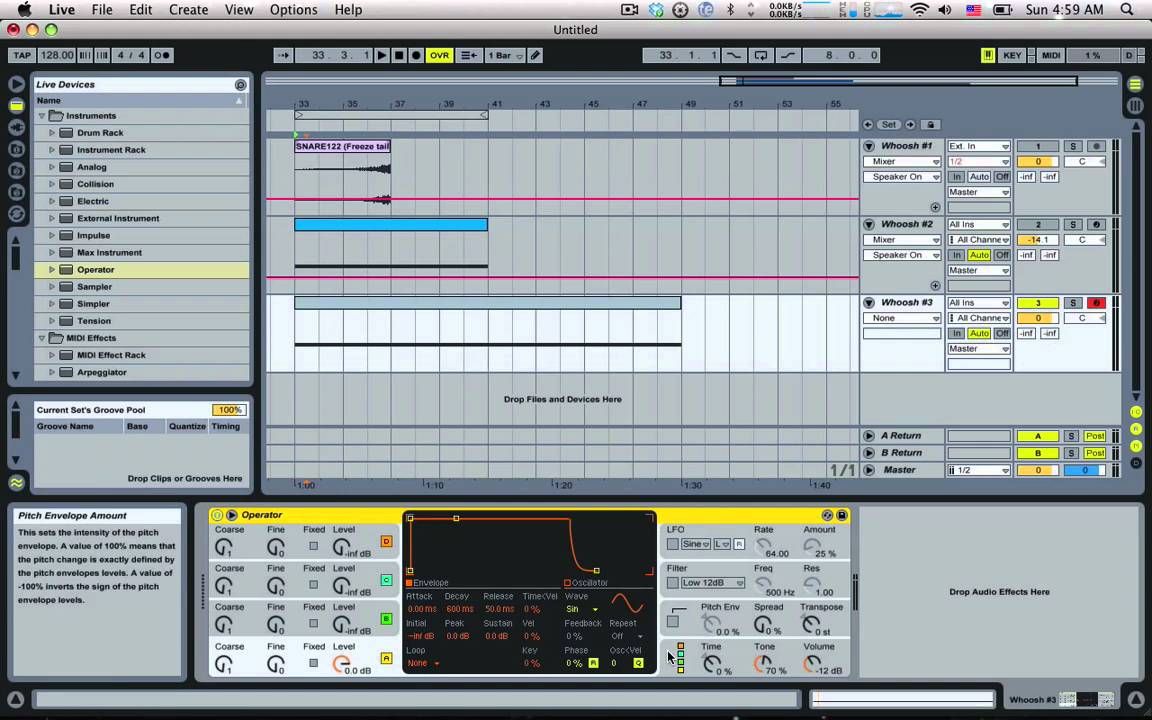Viewport: 1152px width, 720px height.
Task: Open the Options menu
Action: [293, 10]
